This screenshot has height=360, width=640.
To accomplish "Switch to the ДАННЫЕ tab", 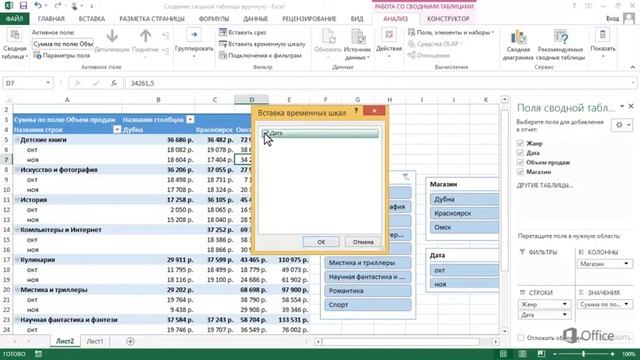I will click(x=256, y=19).
